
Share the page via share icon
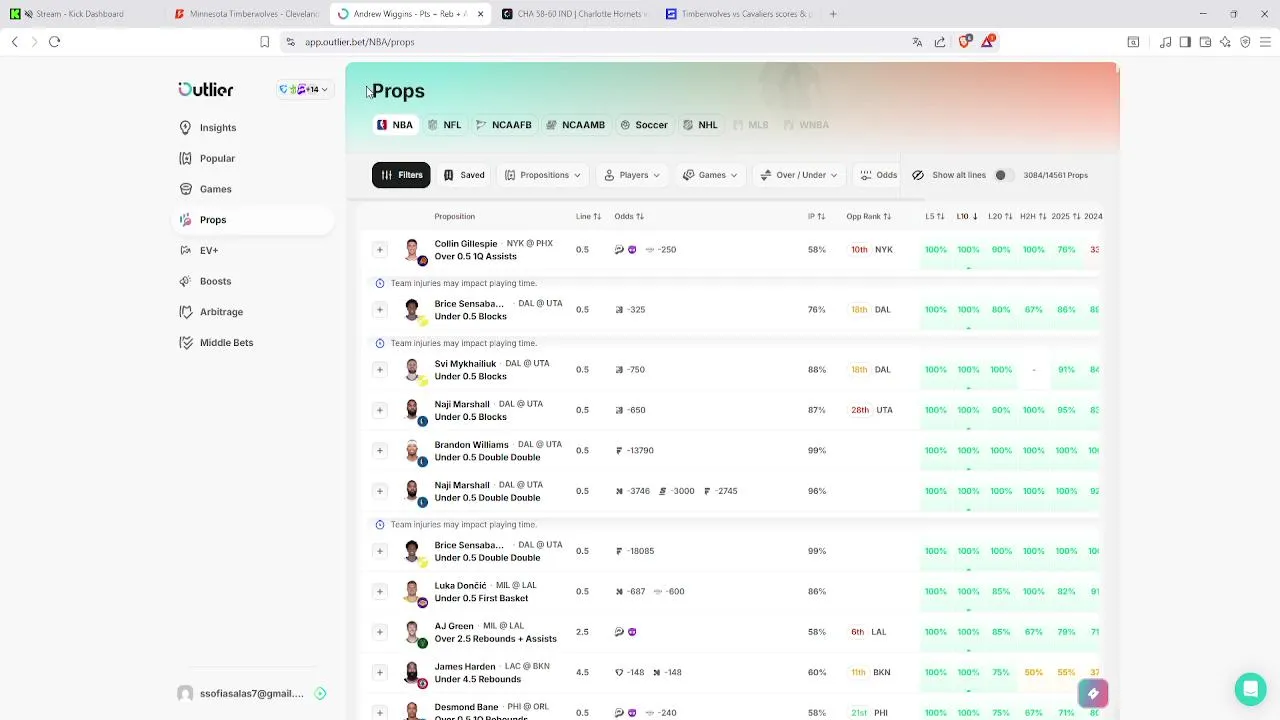click(940, 42)
